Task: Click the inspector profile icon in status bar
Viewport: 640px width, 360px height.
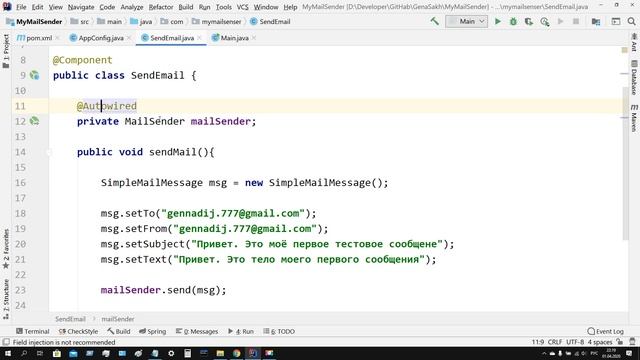Action: (632, 342)
